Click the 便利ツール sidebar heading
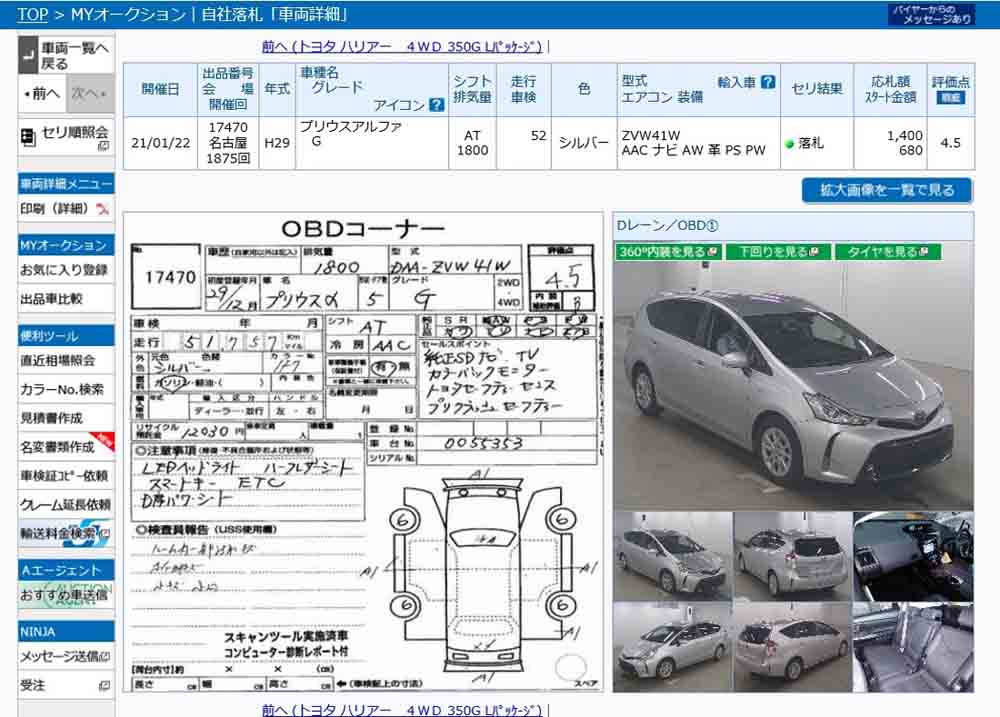1000x717 pixels. click(x=66, y=336)
